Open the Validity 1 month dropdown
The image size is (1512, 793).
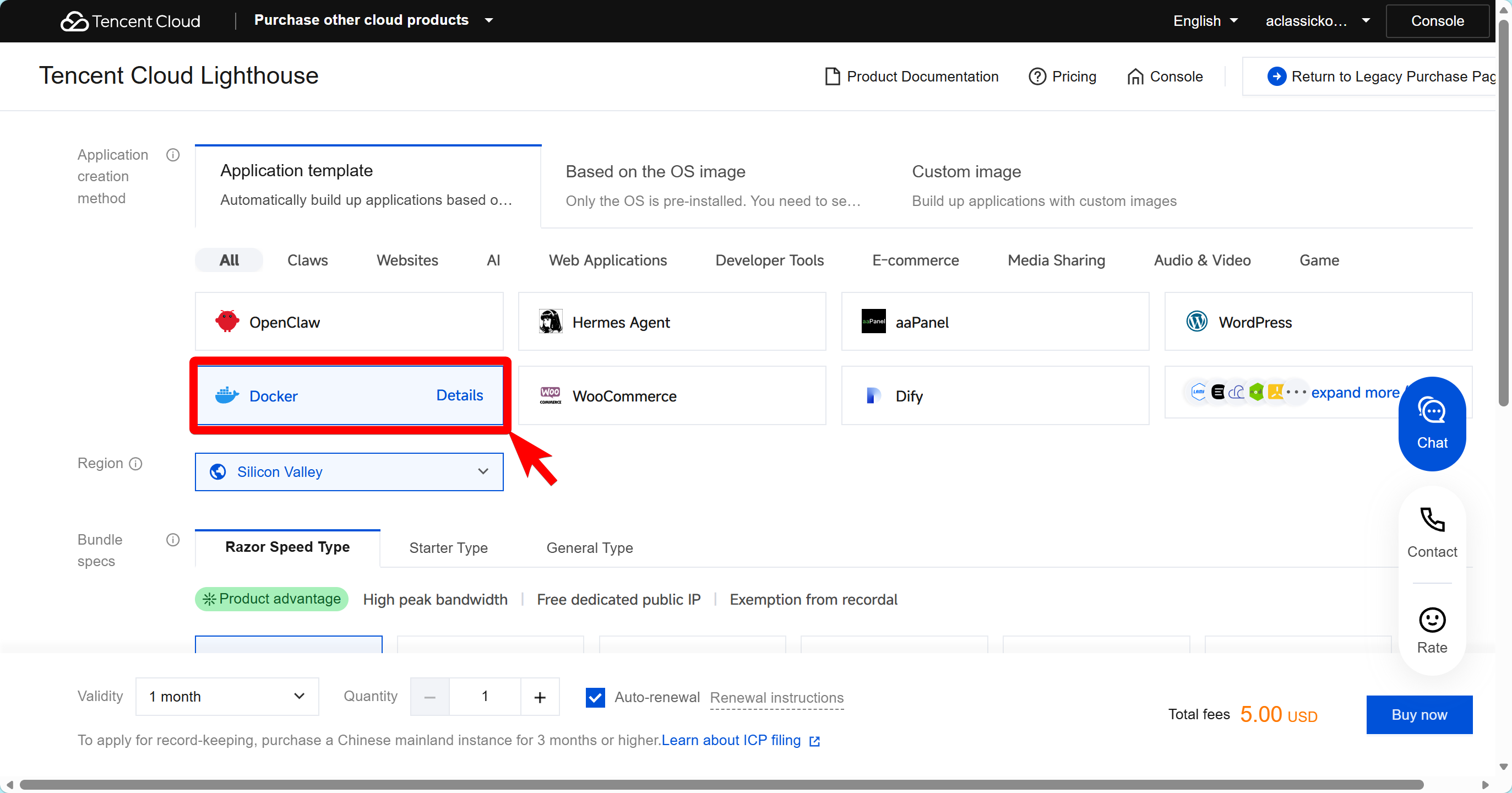point(227,697)
